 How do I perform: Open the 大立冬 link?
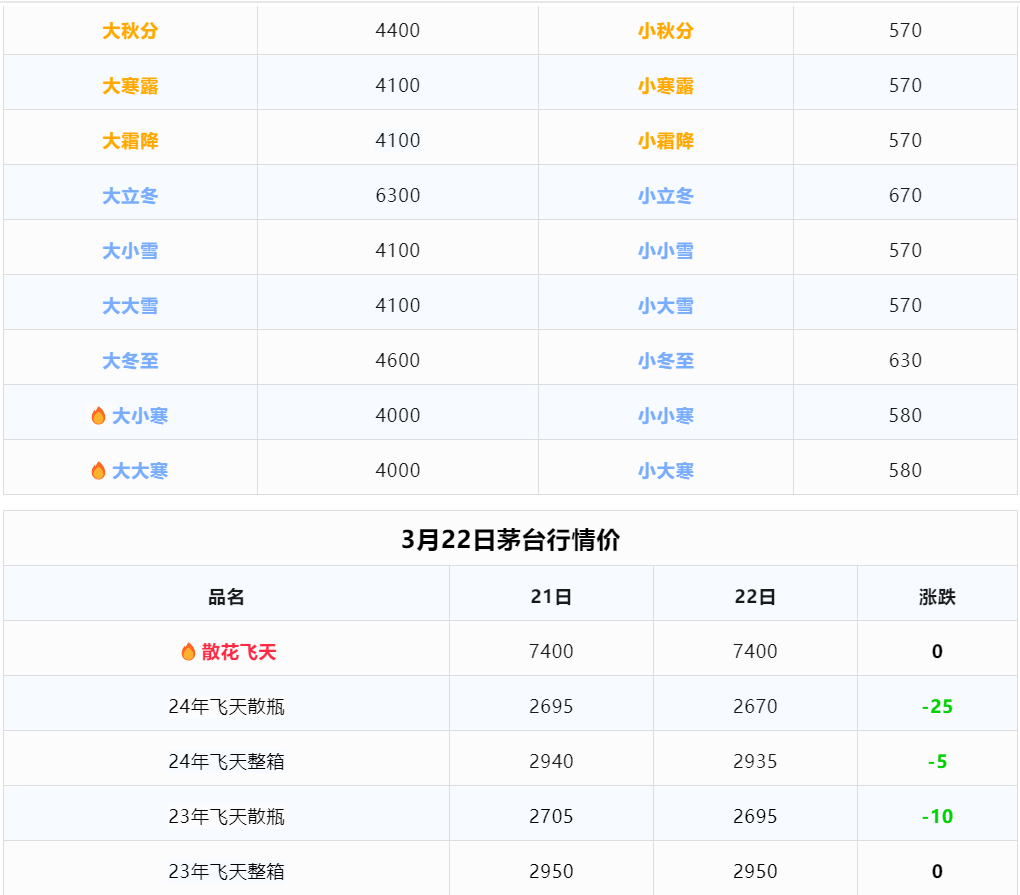click(130, 196)
